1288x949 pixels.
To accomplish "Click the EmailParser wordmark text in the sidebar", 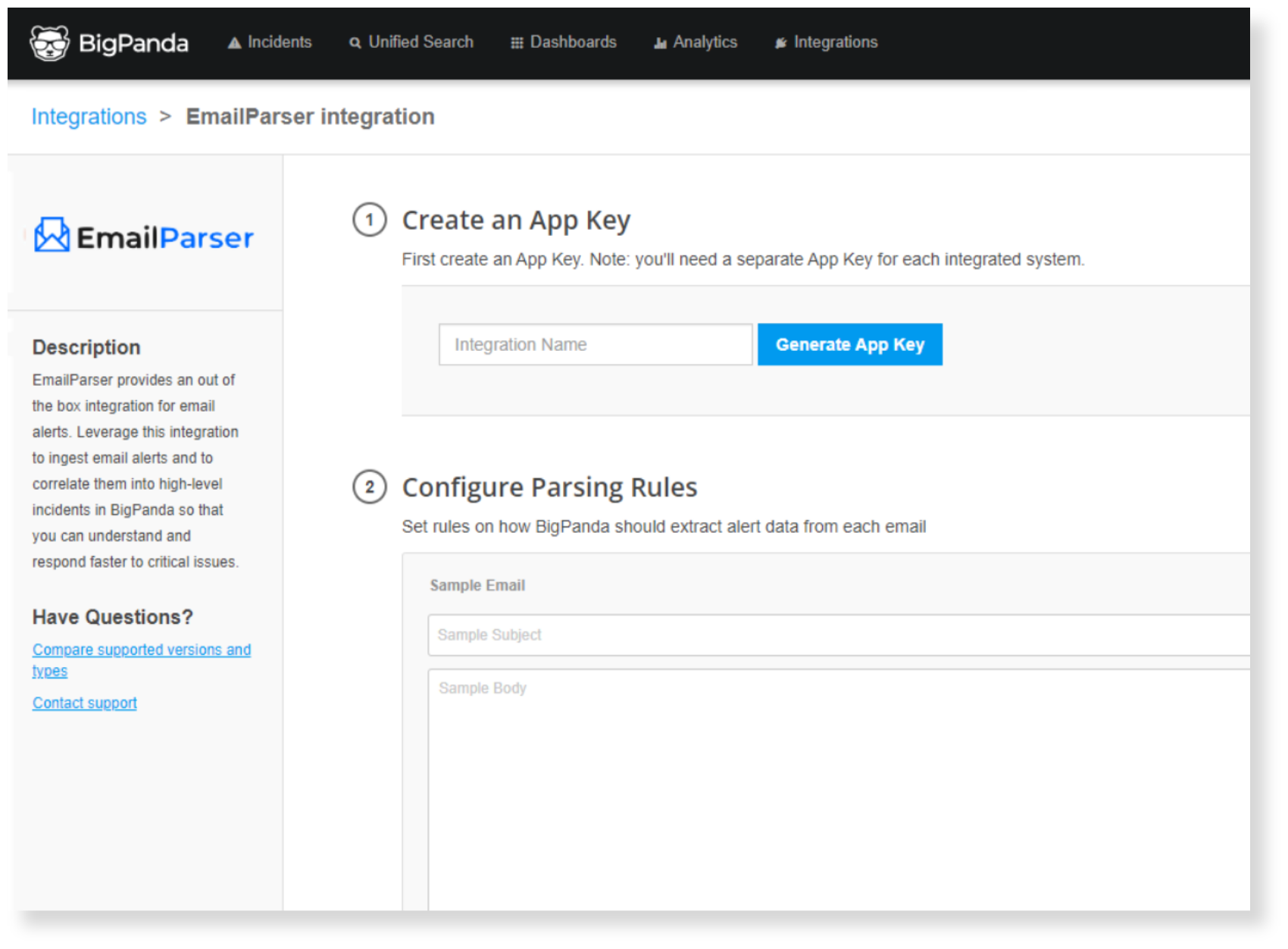I will (x=165, y=238).
